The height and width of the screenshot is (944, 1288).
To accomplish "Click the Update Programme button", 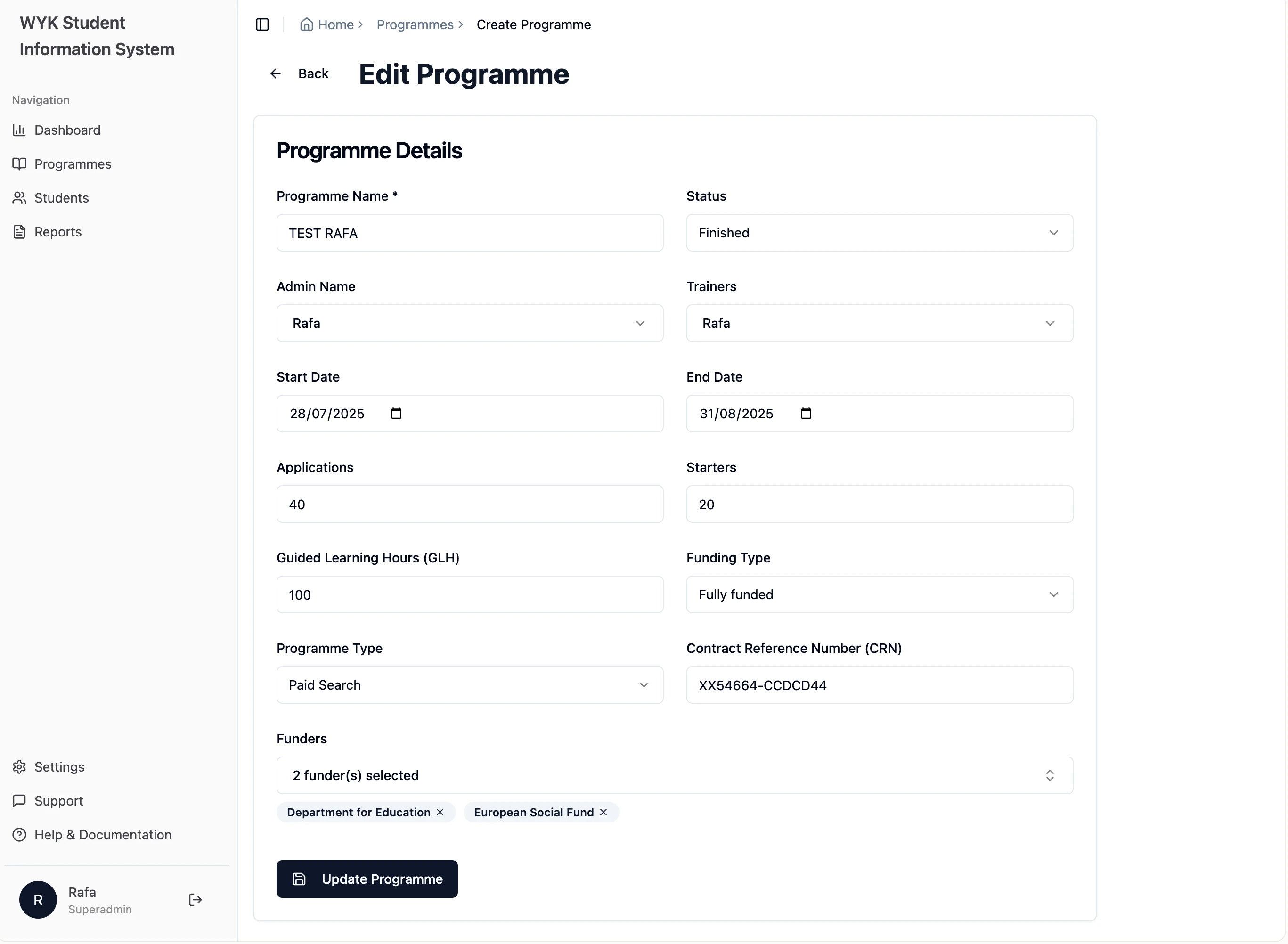I will [367, 879].
